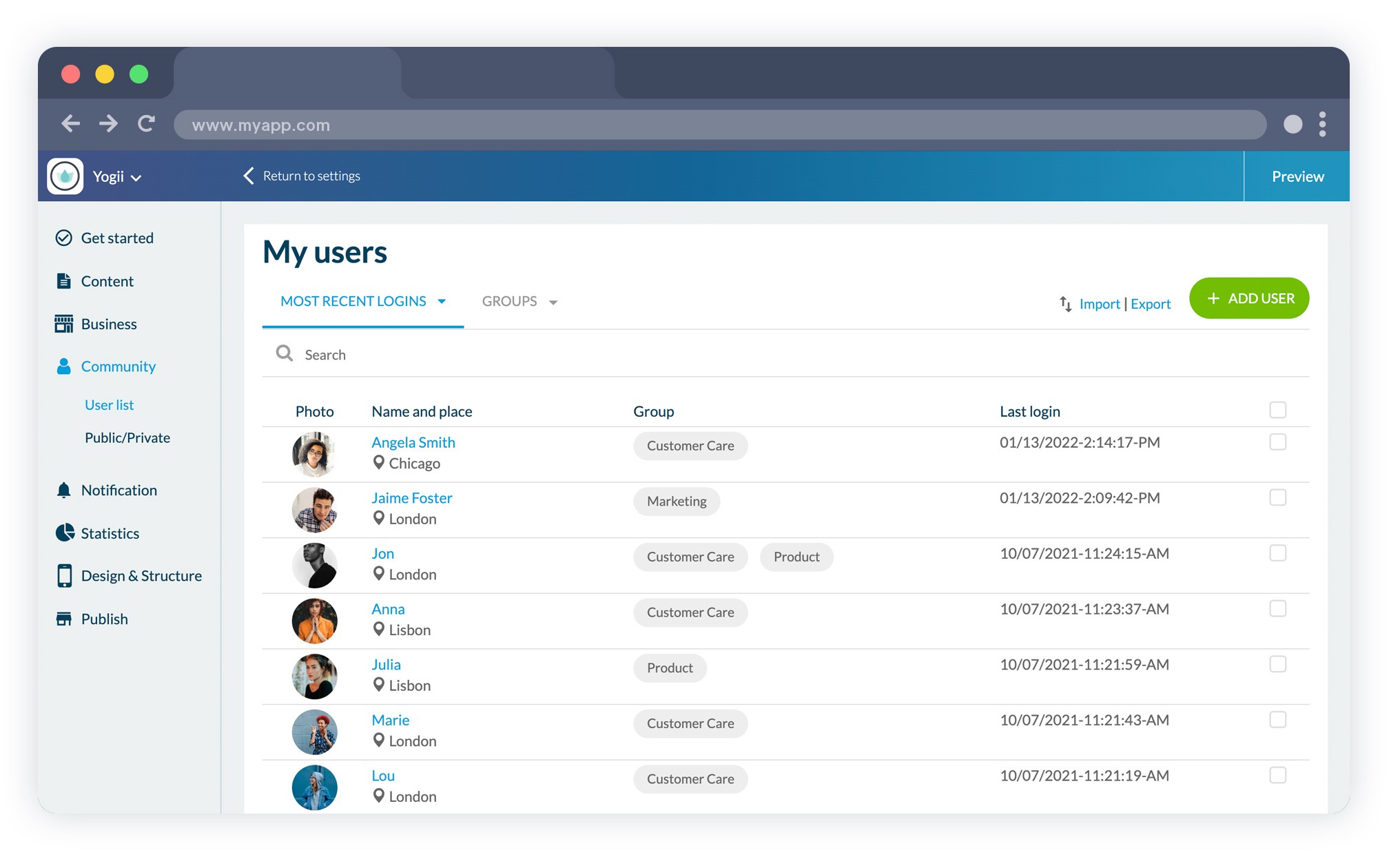
Task: Click the Notification bell icon
Action: [63, 490]
